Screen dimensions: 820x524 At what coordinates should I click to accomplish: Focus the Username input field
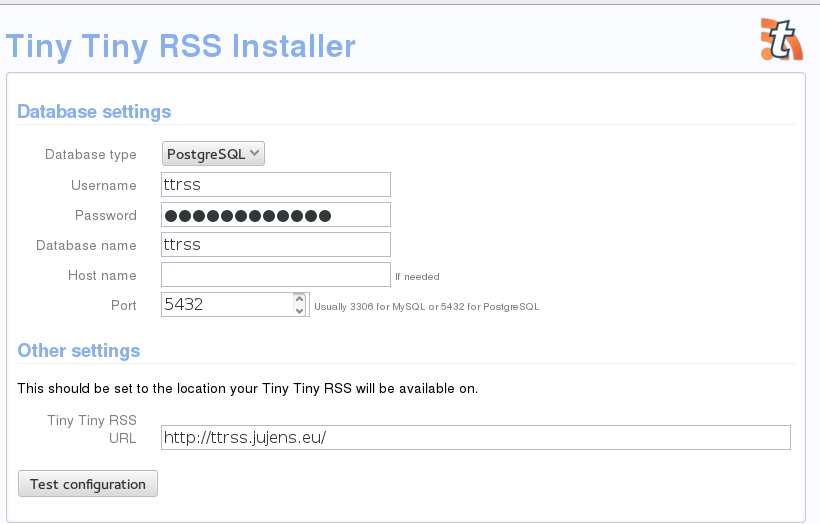click(x=276, y=185)
